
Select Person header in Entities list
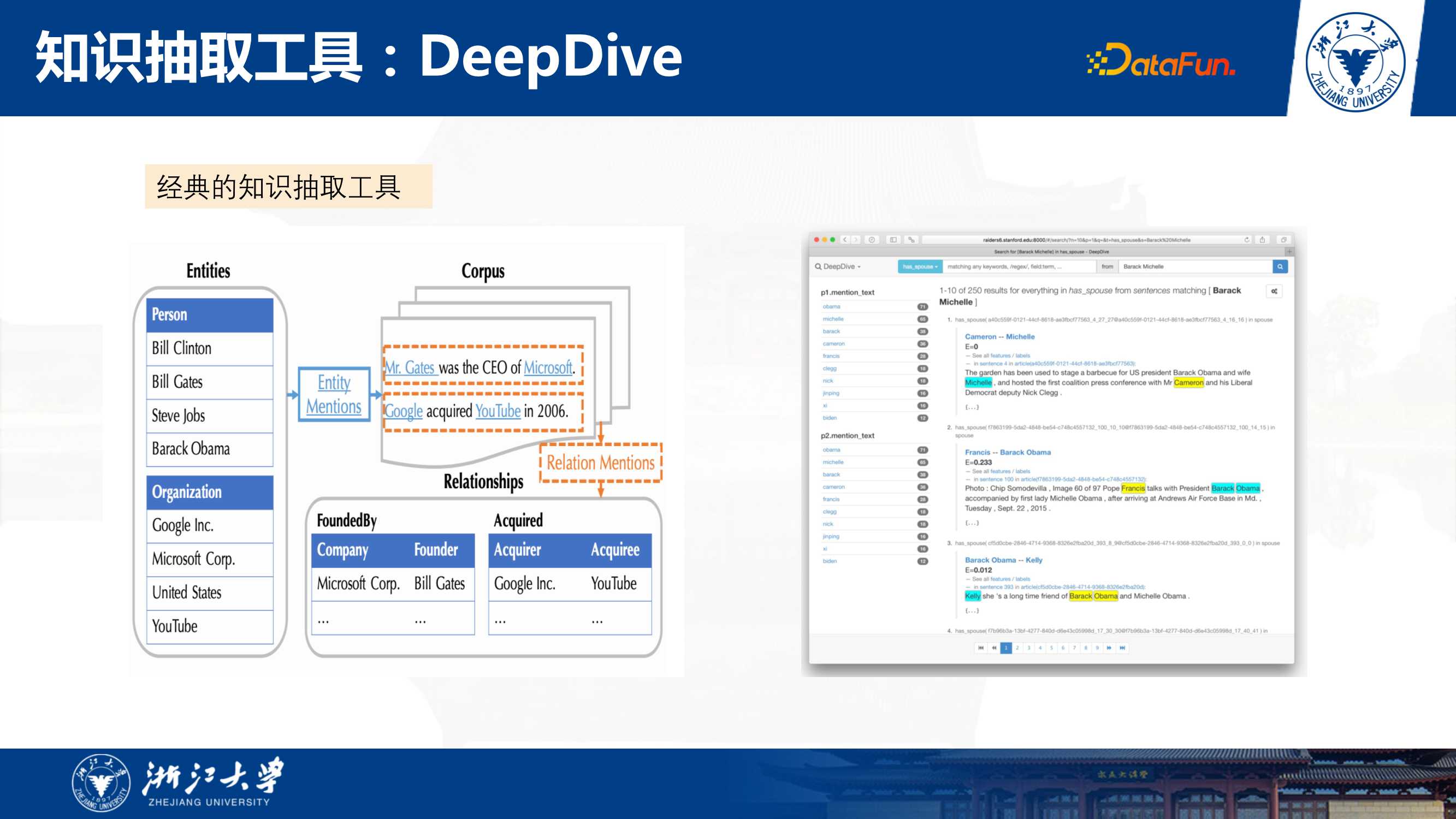point(210,315)
